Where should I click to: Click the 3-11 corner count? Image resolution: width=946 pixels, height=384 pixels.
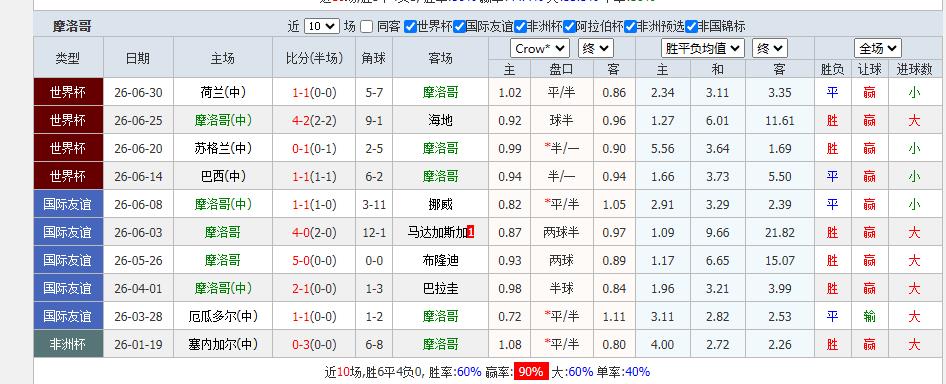(x=374, y=205)
